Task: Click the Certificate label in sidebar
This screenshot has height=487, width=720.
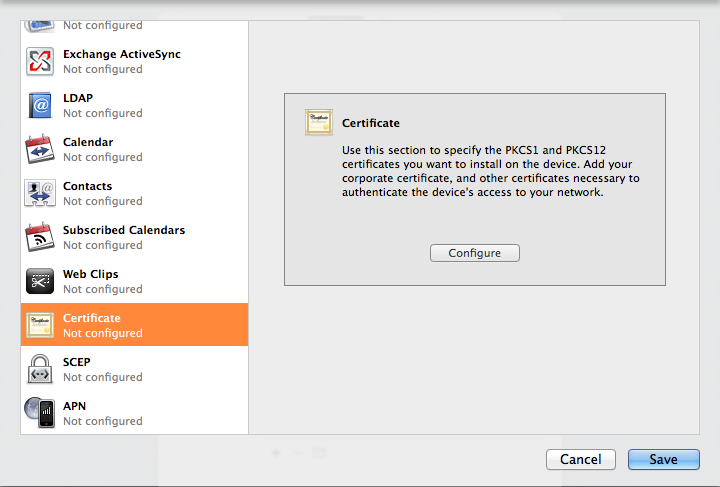Action: 92,318
